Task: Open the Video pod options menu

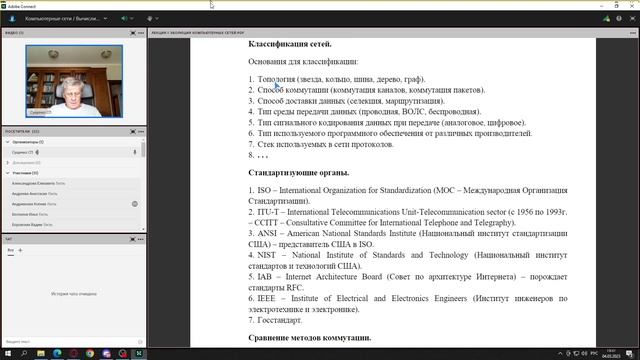Action: (x=141, y=33)
